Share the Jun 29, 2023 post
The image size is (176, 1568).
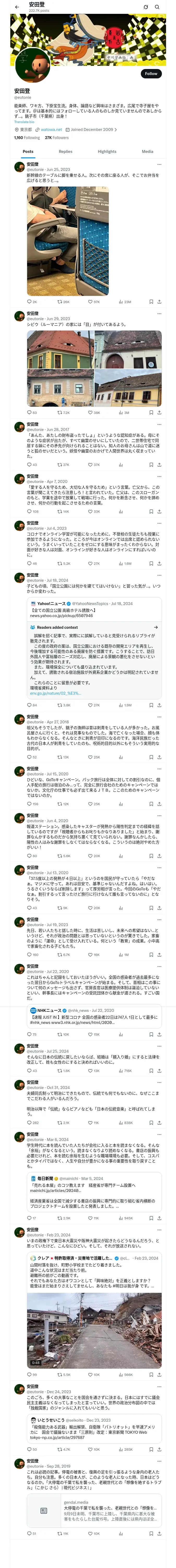(159, 412)
